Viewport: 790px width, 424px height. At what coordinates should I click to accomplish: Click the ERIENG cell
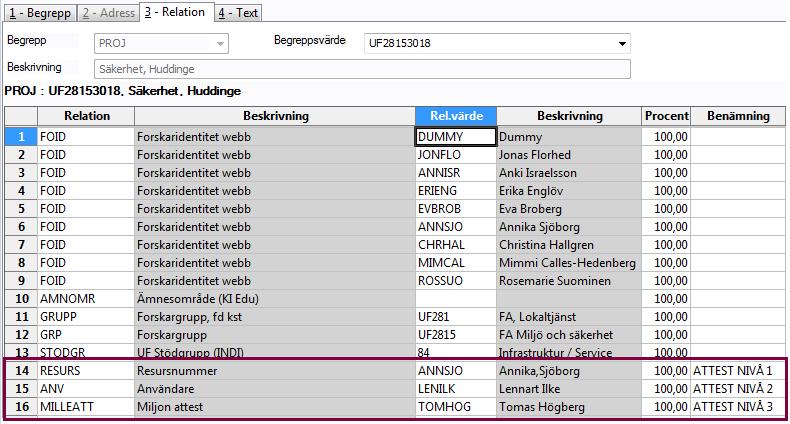point(455,191)
